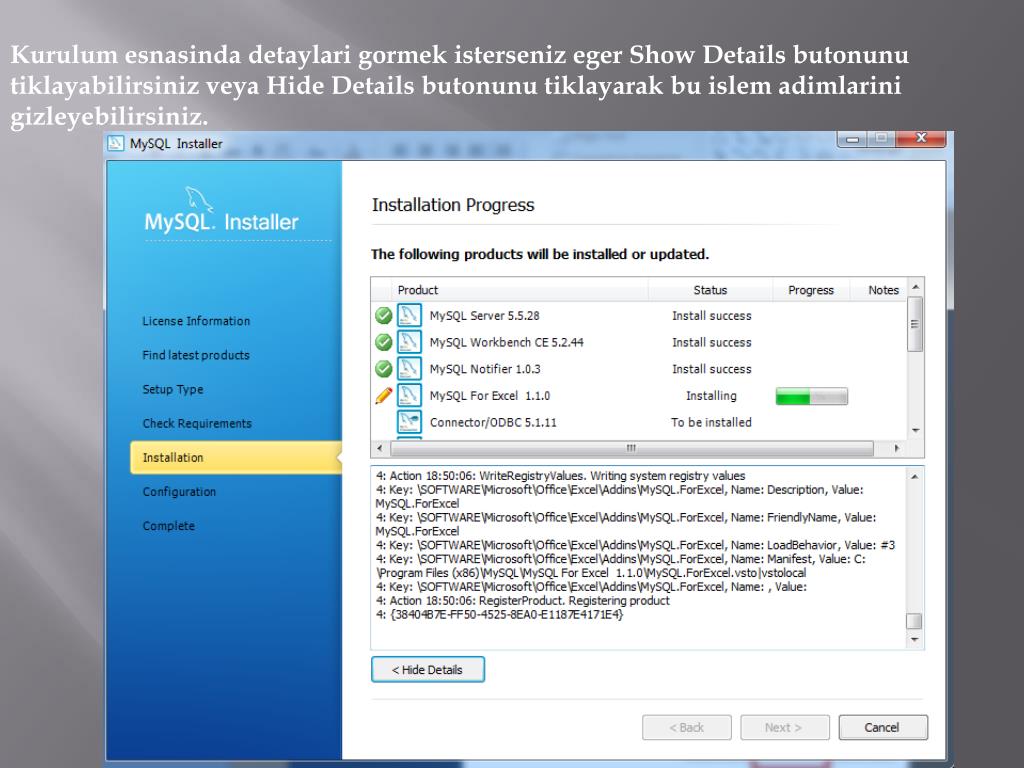Screen dimensions: 1024x768
Task: Click Install success status for MySQL Notifier
Action: (x=712, y=369)
